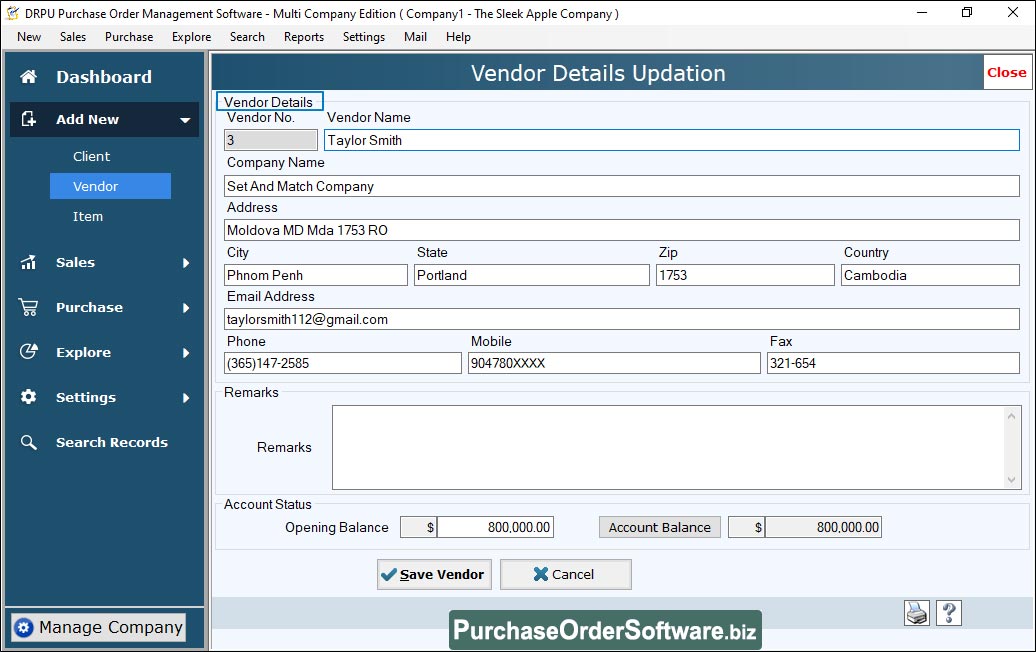Click the Phone number field
This screenshot has width=1036, height=652.
(x=343, y=363)
